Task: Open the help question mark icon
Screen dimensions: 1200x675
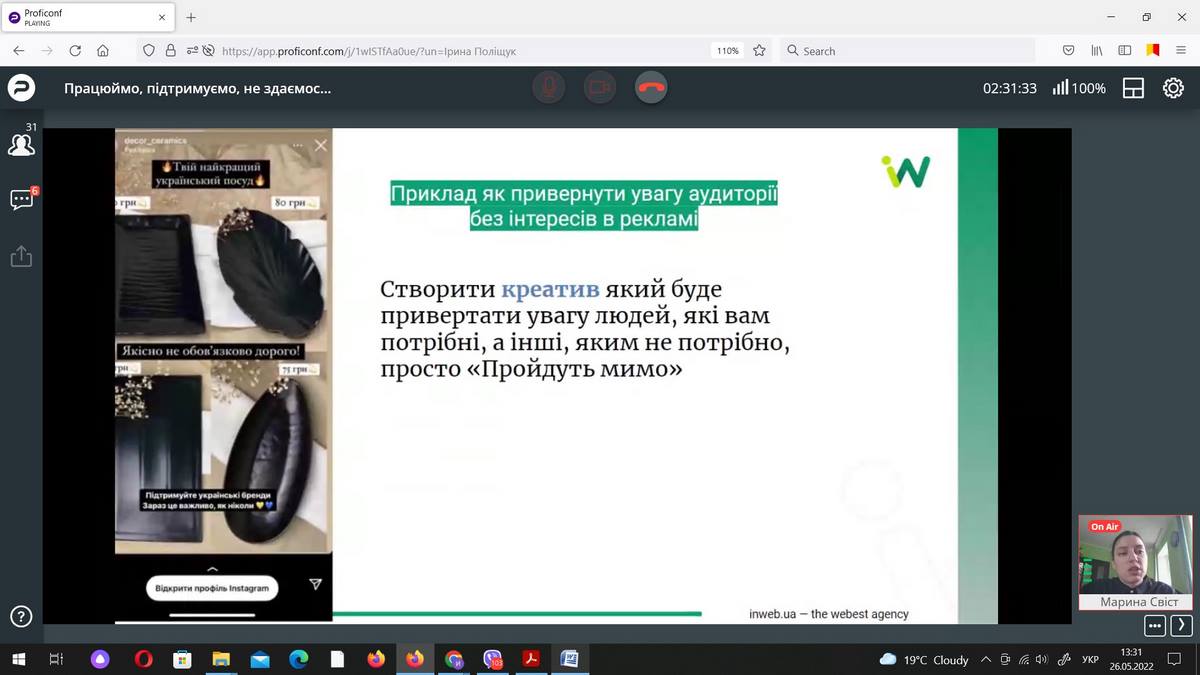Action: 21,616
